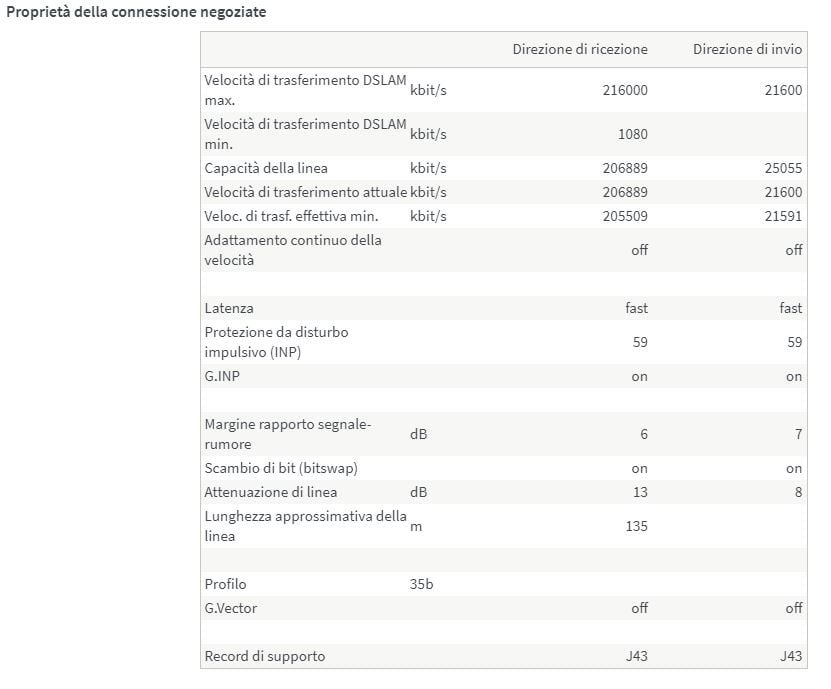
Task: Click the "Direzione di invio" column header
Action: pyautogui.click(x=747, y=49)
